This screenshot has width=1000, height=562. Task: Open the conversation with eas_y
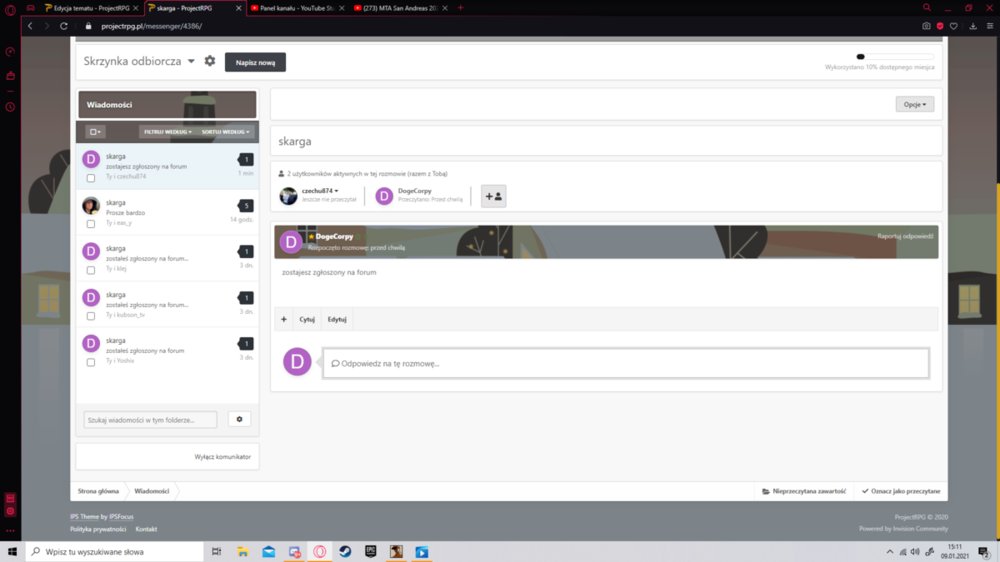pos(167,212)
